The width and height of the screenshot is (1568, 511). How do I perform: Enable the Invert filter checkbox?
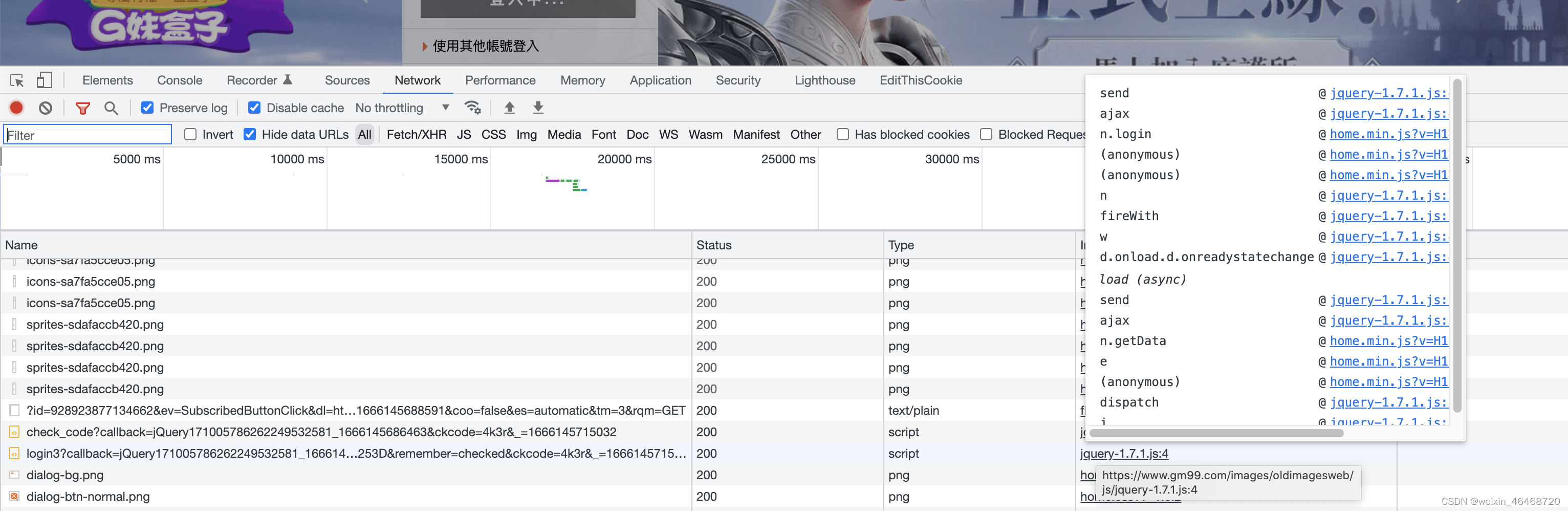point(190,135)
